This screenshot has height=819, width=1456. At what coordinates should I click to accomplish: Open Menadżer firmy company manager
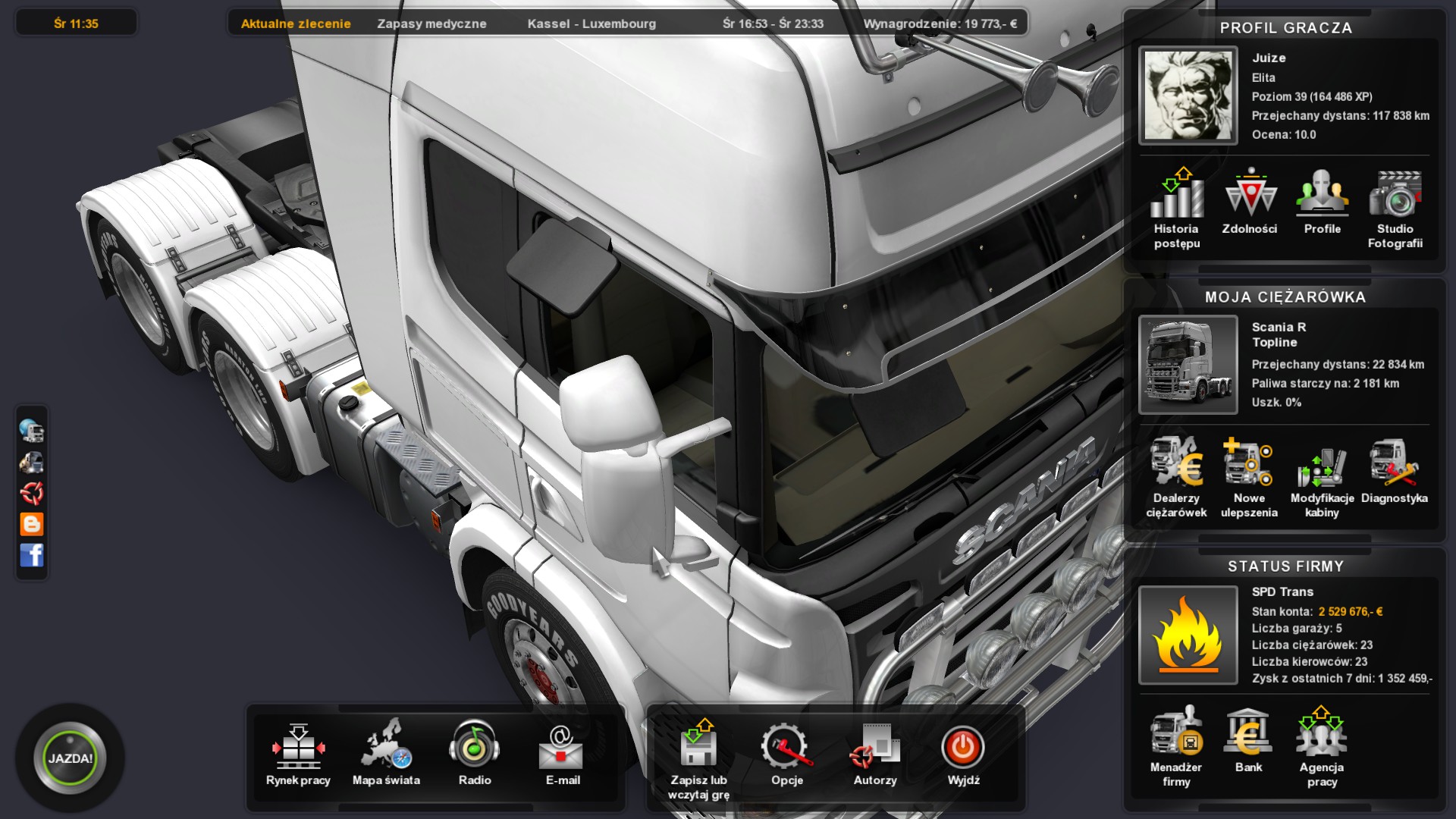(x=1176, y=732)
